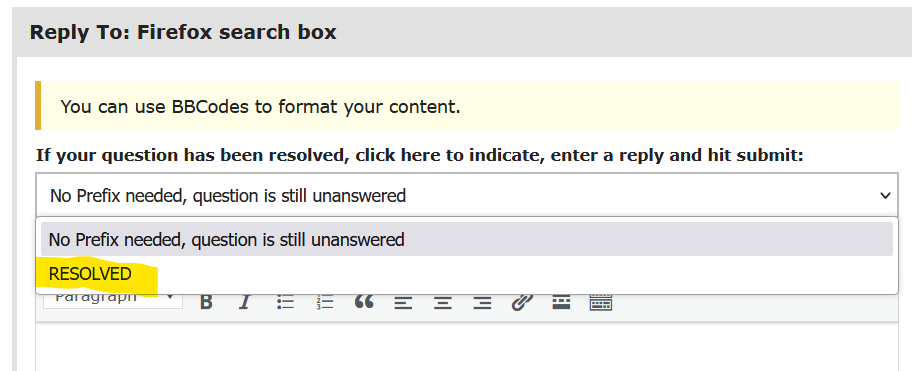Click the BBCodes format notice

point(261,107)
